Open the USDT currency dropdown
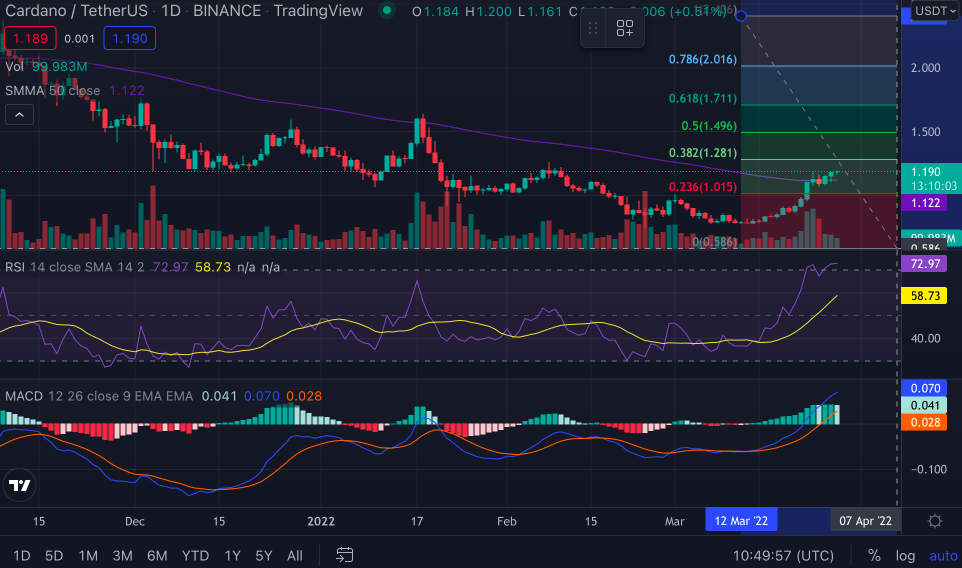This screenshot has width=962, height=568. coord(935,10)
